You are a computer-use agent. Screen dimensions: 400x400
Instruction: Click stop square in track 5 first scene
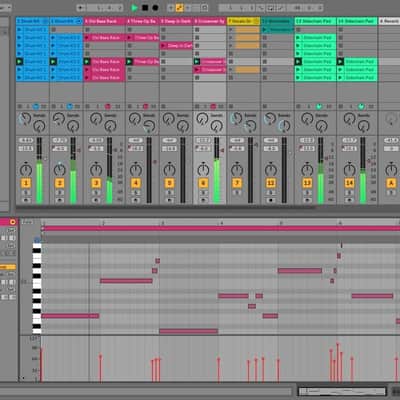163,30
